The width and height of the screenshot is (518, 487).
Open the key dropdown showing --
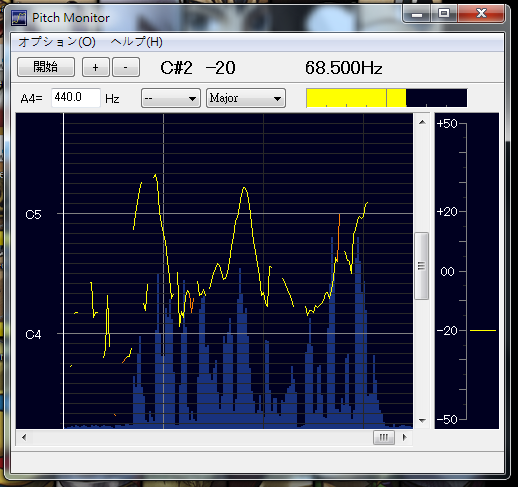point(171,98)
